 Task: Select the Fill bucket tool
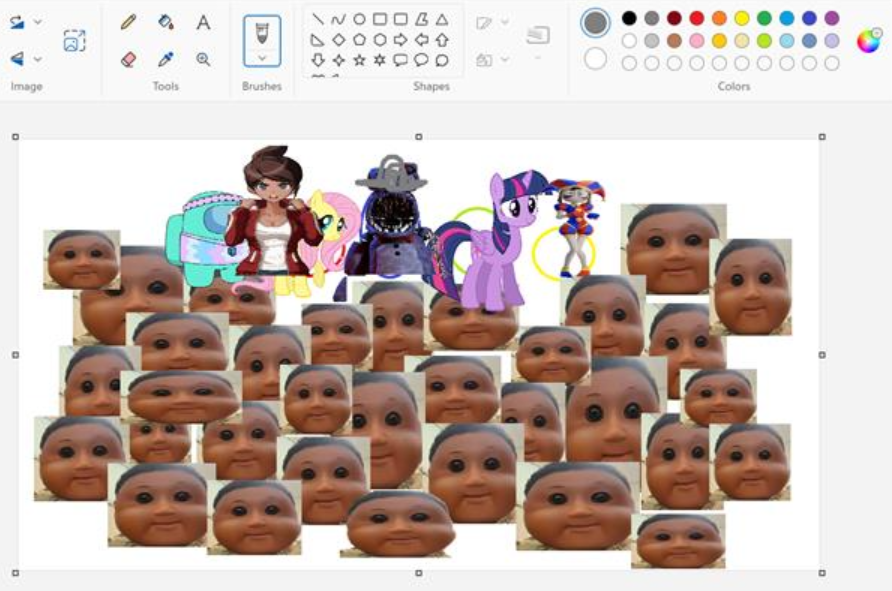(x=166, y=22)
